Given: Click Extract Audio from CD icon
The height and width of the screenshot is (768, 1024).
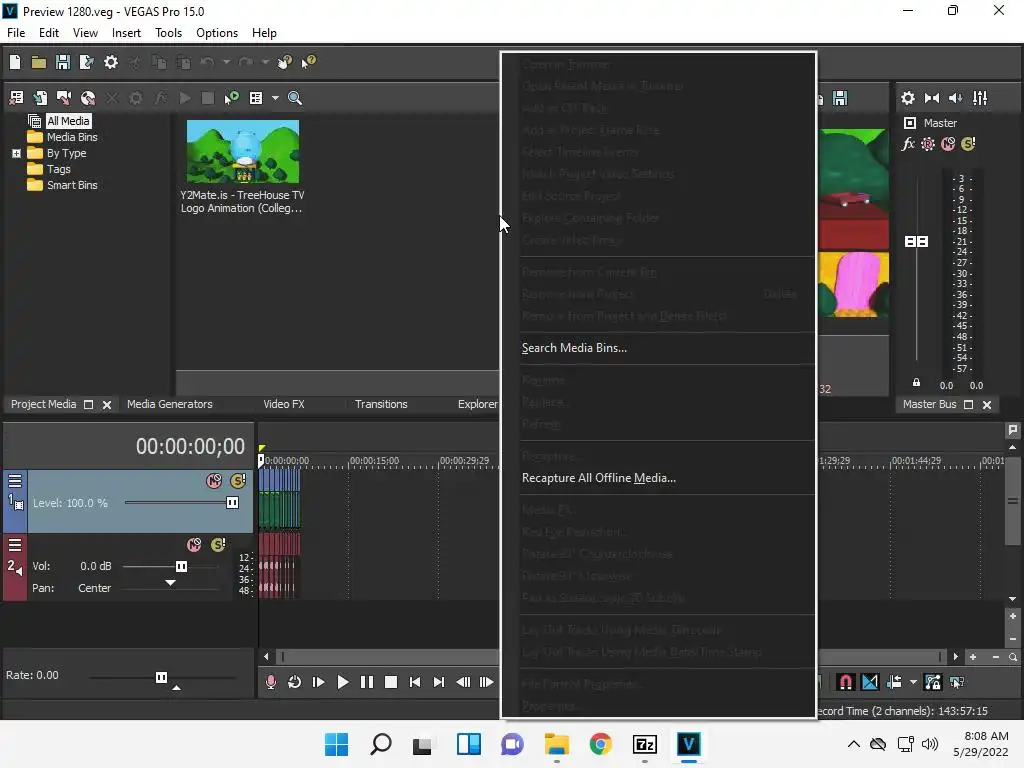Looking at the screenshot, I should pyautogui.click(x=88, y=98).
